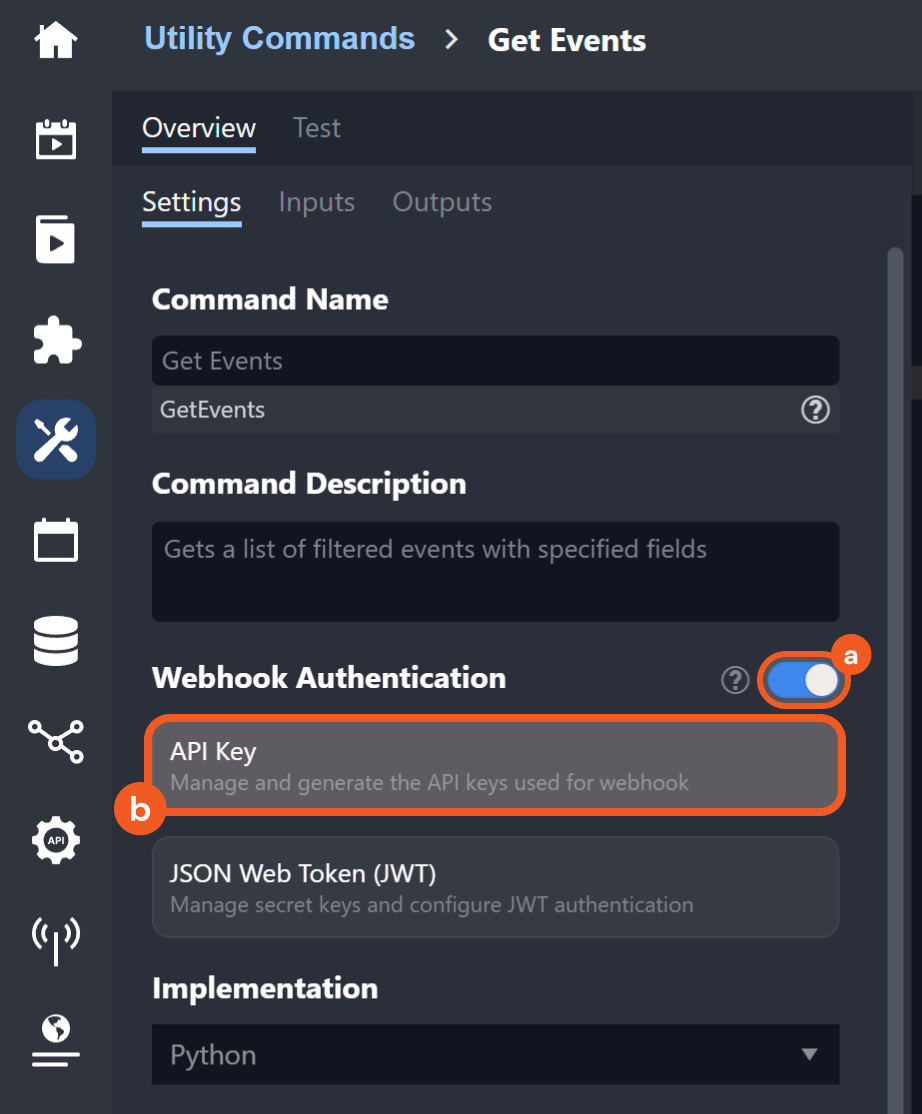Viewport: 922px width, 1114px height.
Task: Switch to the Inputs tab
Action: click(x=316, y=202)
